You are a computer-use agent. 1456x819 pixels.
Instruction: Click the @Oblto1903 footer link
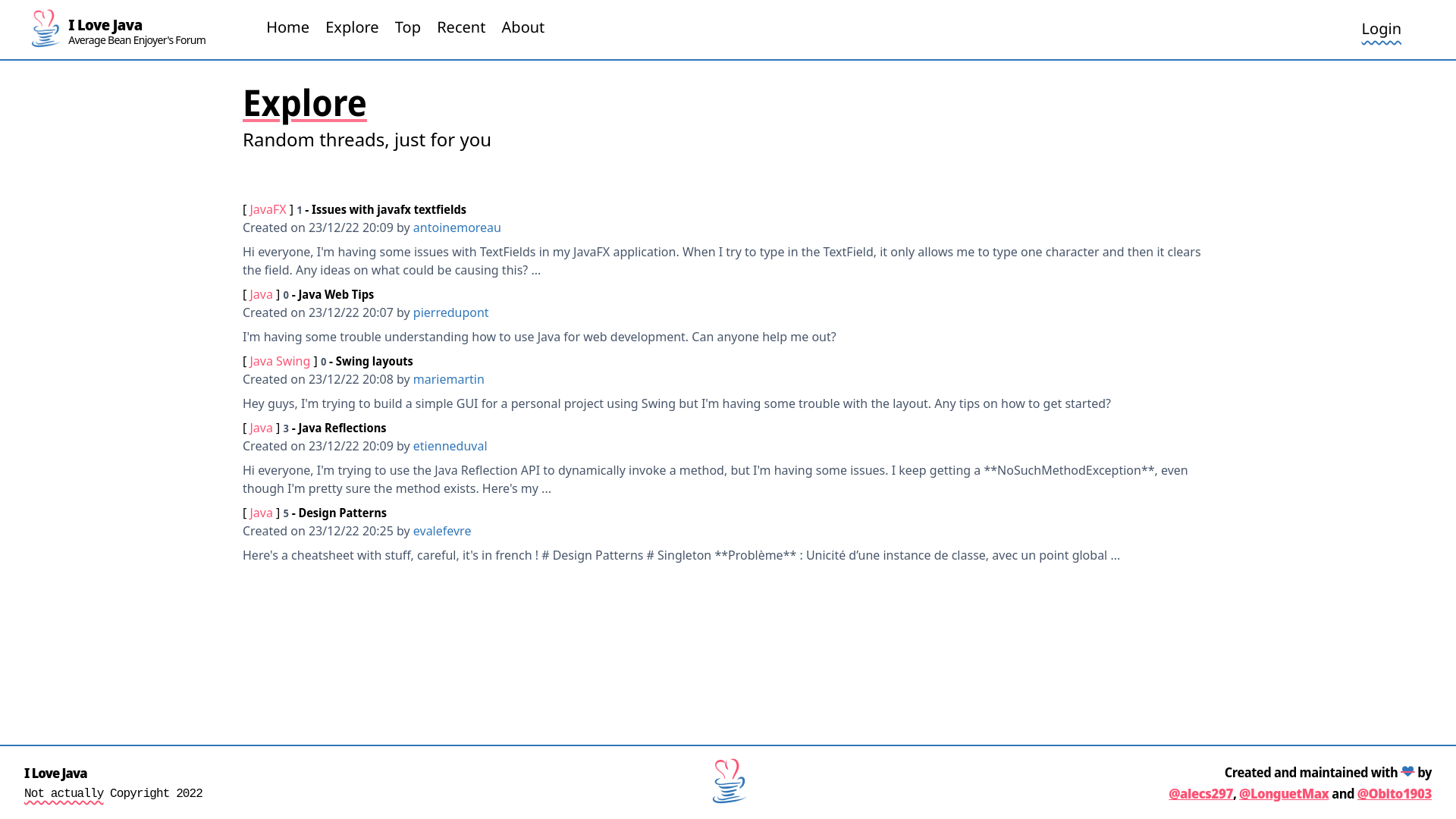tap(1394, 793)
